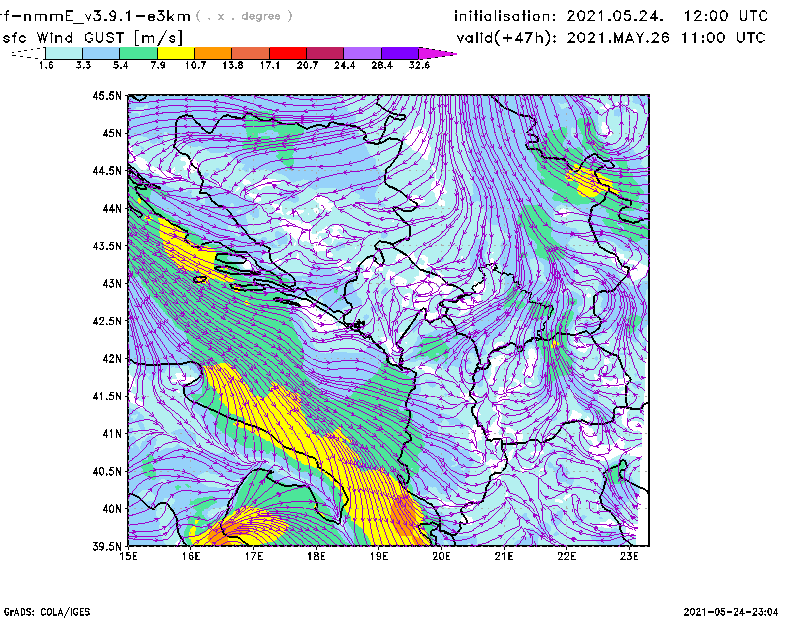Pick the pale cyan 1.6–3.3 legend swatch
The height and width of the screenshot is (618, 800).
[x=64, y=52]
